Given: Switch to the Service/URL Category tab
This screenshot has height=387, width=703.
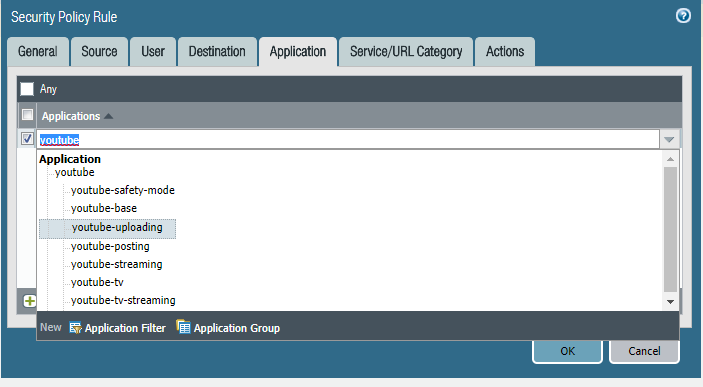Looking at the screenshot, I should (406, 52).
